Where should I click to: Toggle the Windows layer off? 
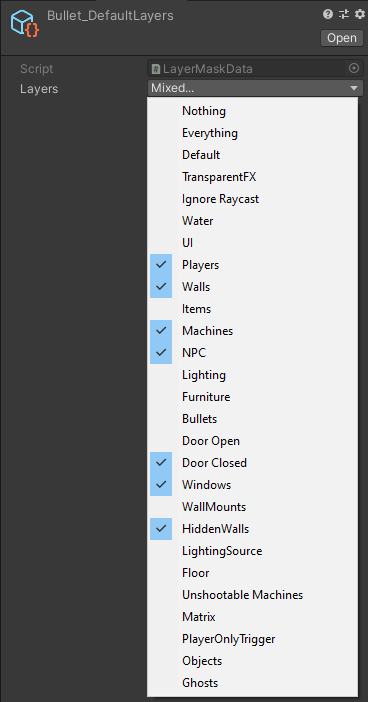point(254,485)
